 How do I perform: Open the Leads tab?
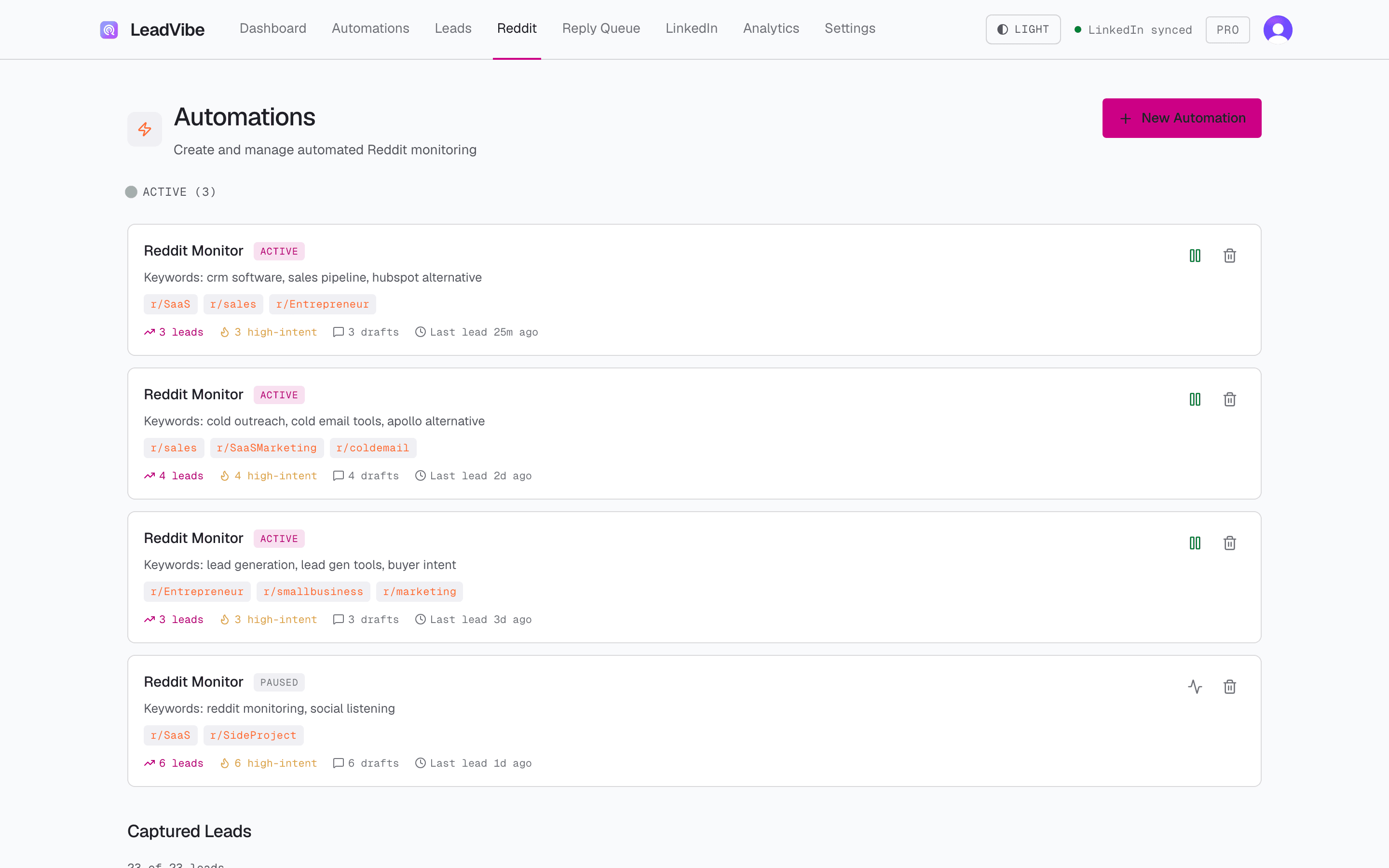[x=453, y=28]
